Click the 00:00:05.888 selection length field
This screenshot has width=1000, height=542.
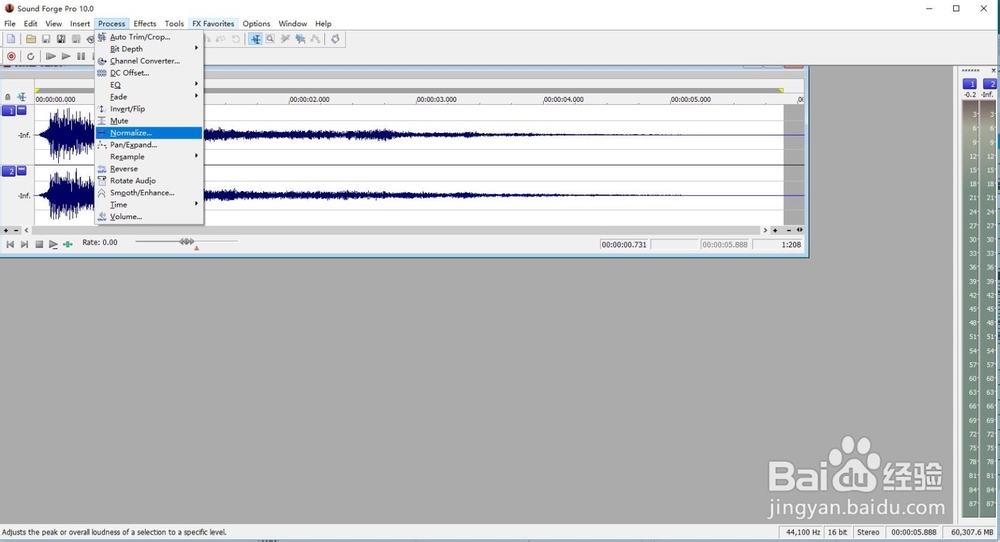coord(724,244)
